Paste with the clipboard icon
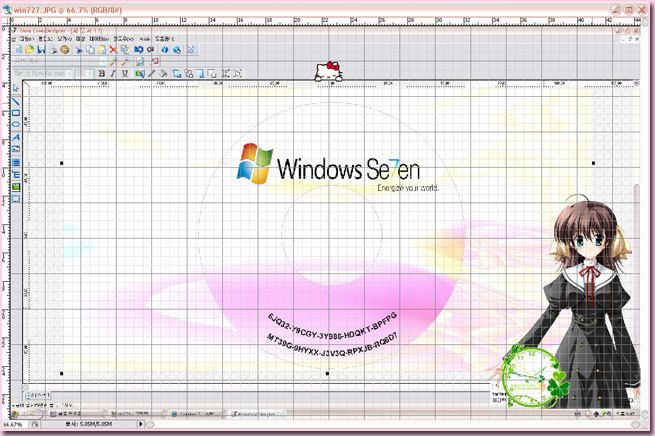Viewport: 655px width, 436px height. (102, 50)
